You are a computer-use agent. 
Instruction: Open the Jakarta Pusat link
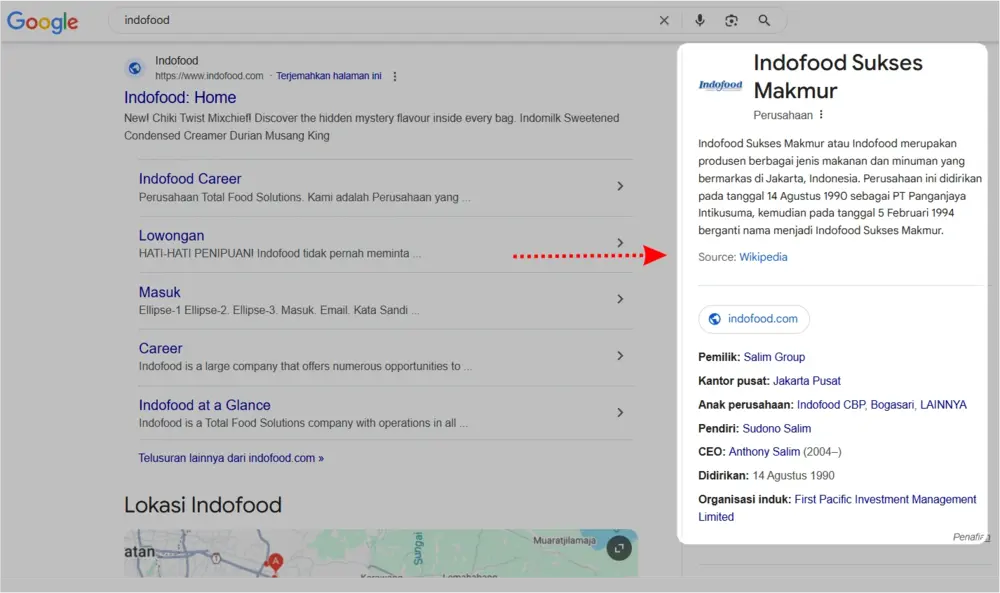pos(807,381)
